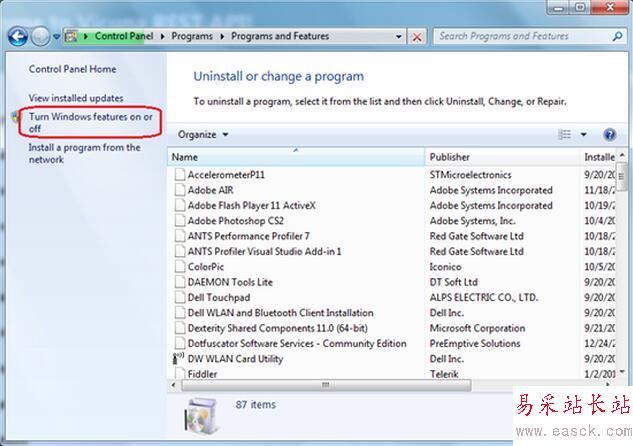This screenshot has height=446, width=633.
Task: Click Iconico publisher cell
Action: pyautogui.click(x=445, y=267)
